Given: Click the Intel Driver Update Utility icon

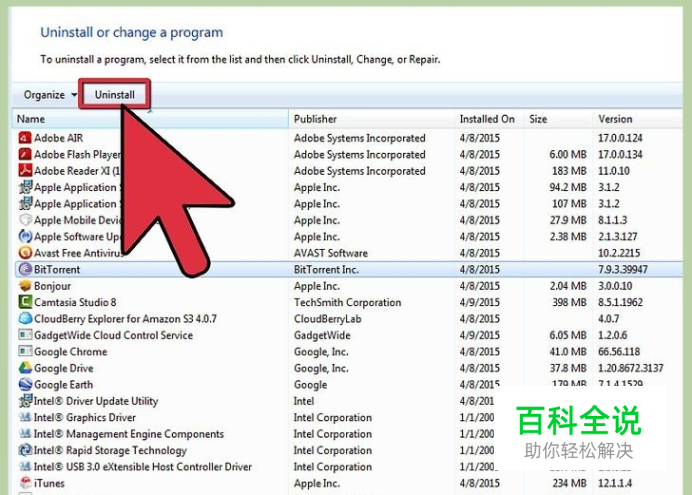Looking at the screenshot, I should point(25,401).
